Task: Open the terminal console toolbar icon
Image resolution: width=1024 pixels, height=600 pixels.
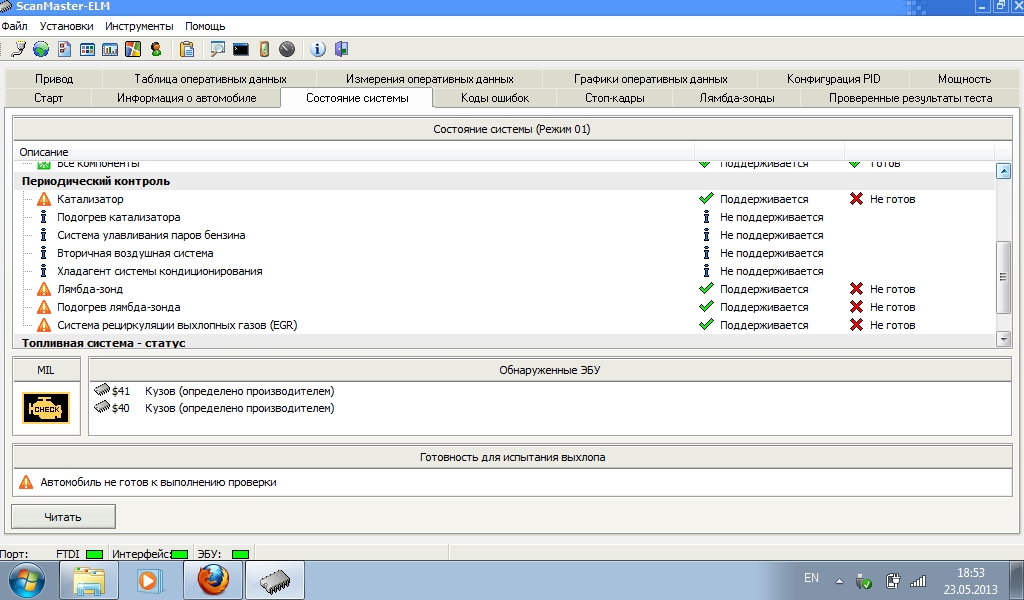Action: pyautogui.click(x=240, y=49)
